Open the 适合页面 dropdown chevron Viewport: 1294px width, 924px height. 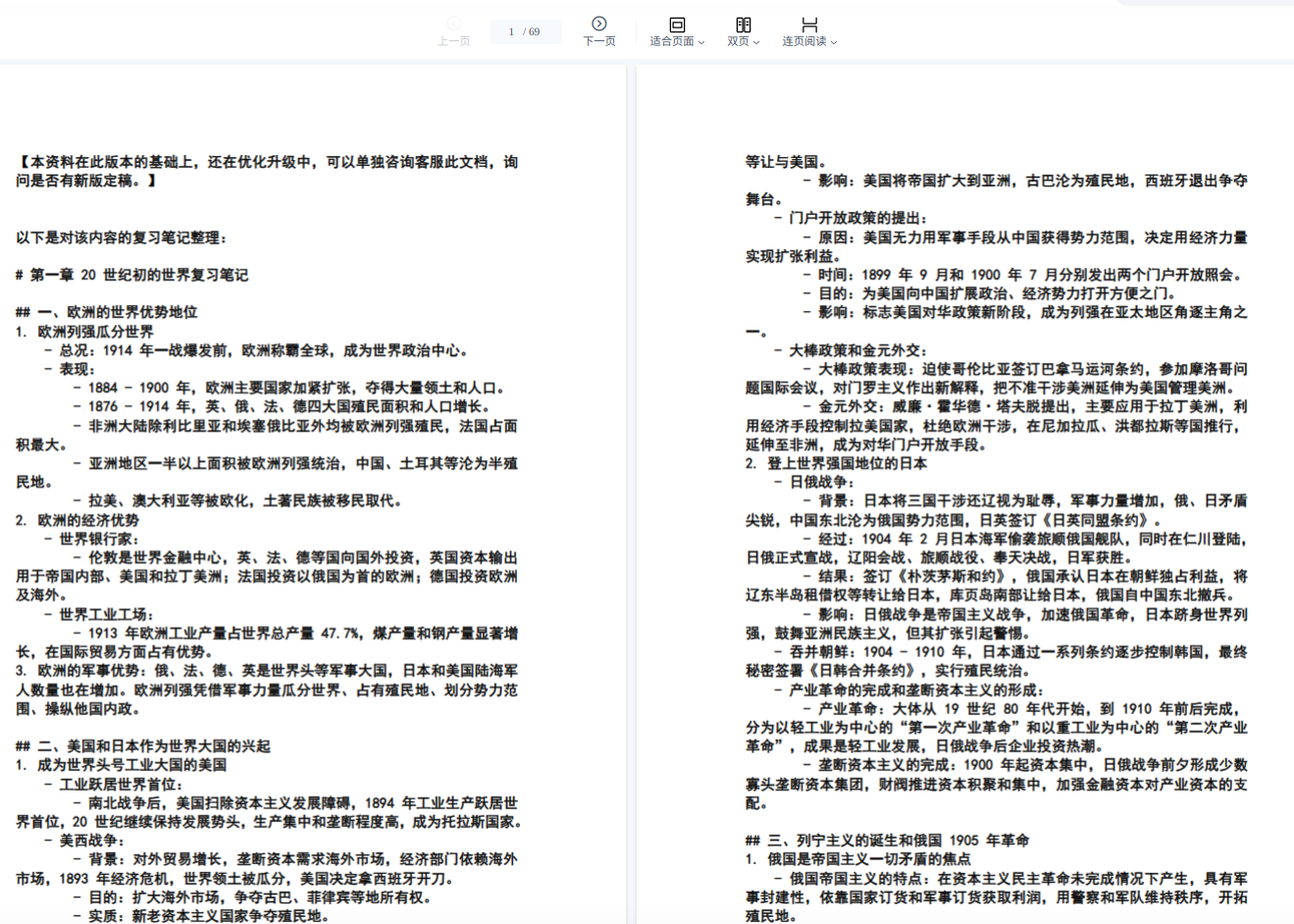(x=701, y=42)
